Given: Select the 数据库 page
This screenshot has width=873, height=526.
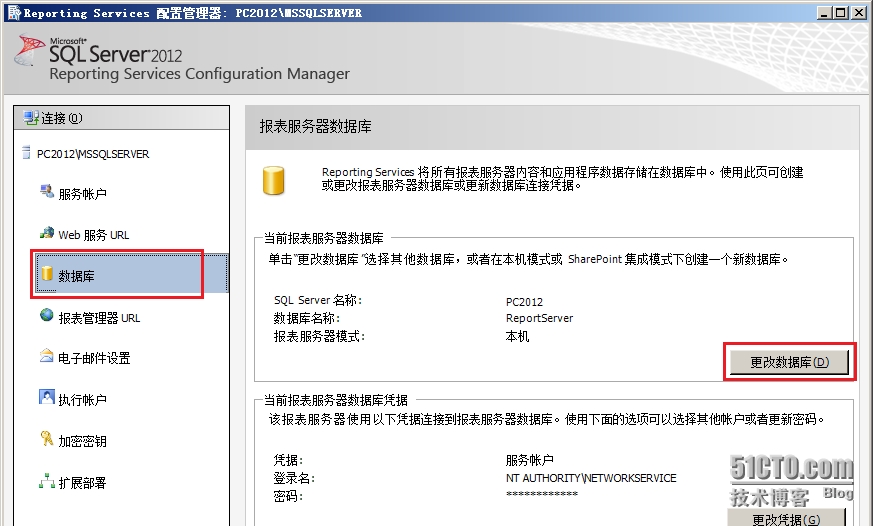Looking at the screenshot, I should (131, 273).
